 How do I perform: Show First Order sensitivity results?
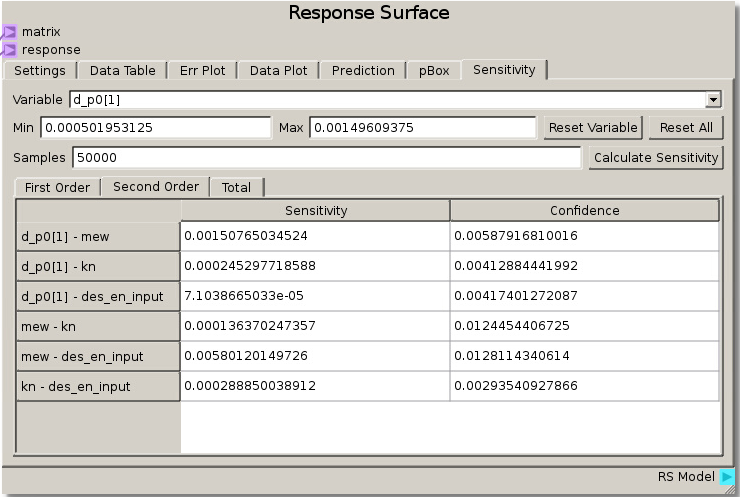(x=57, y=188)
